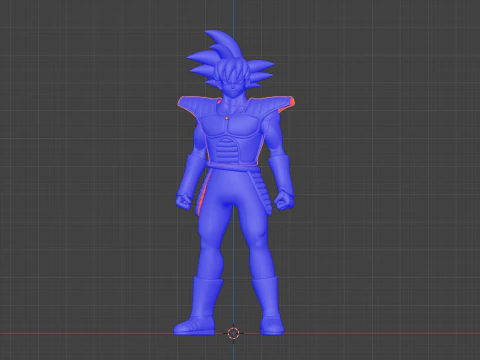Click the 3D cursor at the origin
Screen dimensions: 480x360
[233, 333]
